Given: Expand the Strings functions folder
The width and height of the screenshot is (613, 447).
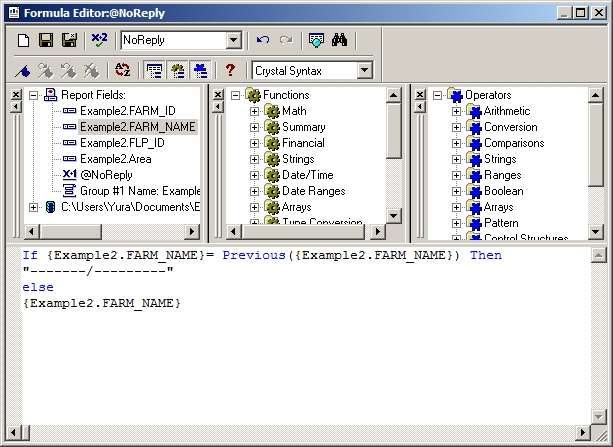Looking at the screenshot, I should point(254,160).
